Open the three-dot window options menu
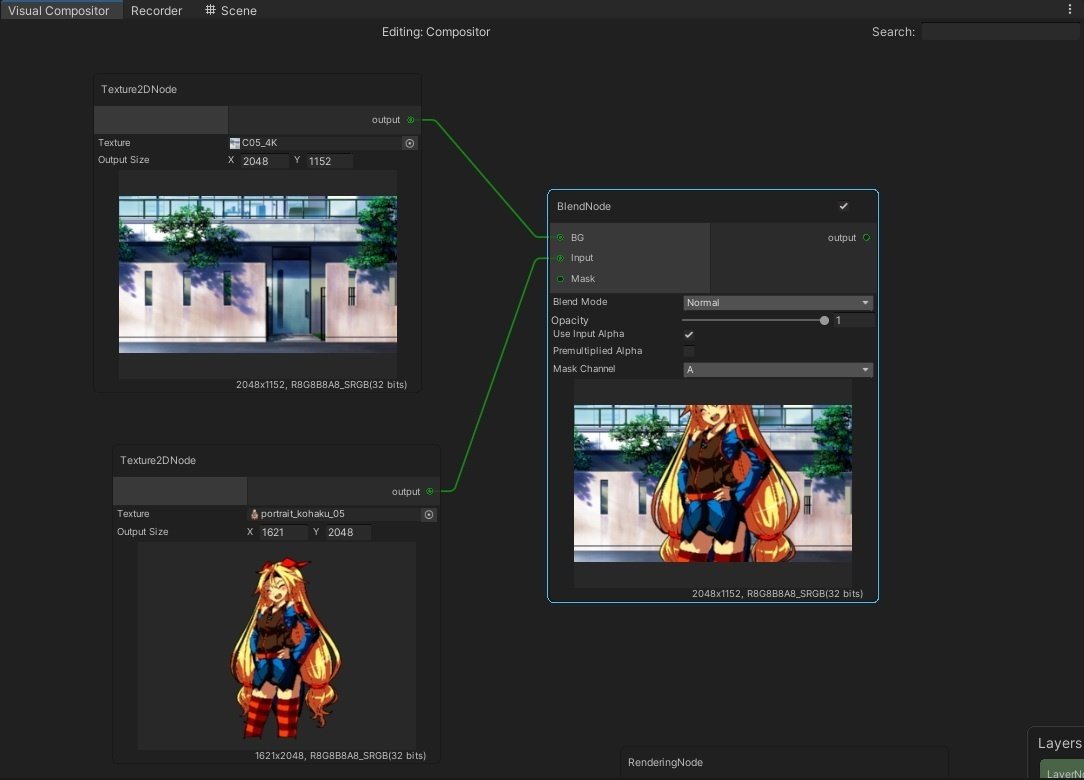Screen dimensions: 1084x780 1069,9
